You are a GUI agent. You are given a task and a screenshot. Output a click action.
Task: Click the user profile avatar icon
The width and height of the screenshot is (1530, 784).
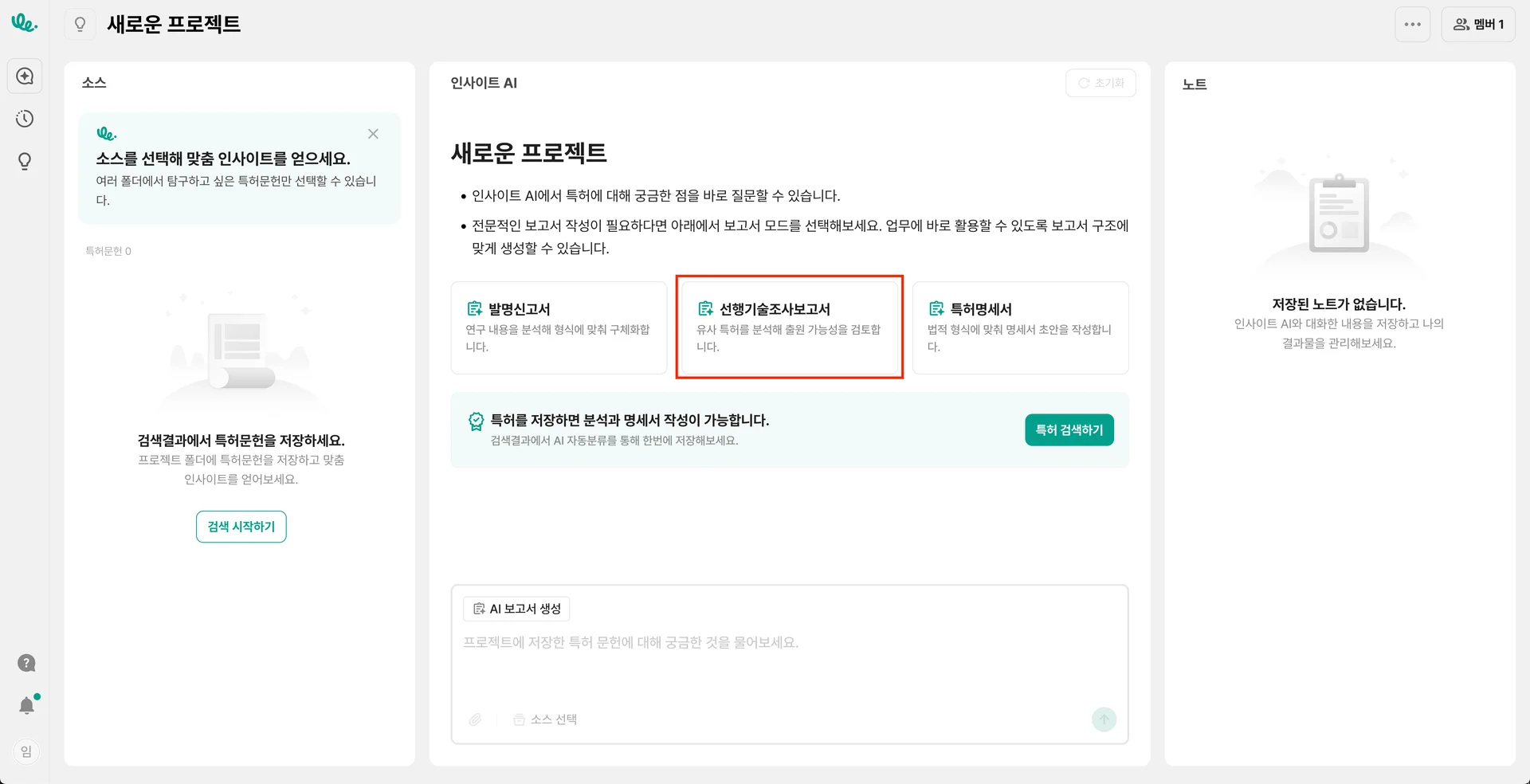coord(26,751)
